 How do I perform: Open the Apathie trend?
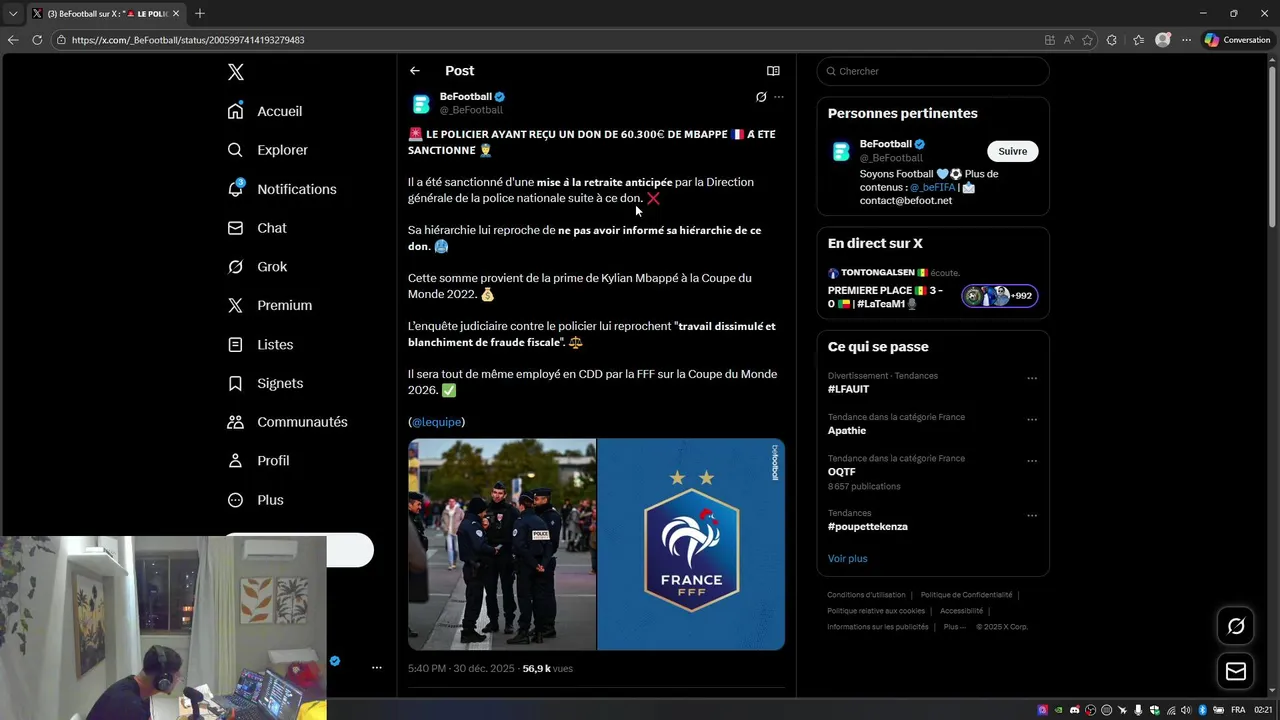[x=847, y=430]
